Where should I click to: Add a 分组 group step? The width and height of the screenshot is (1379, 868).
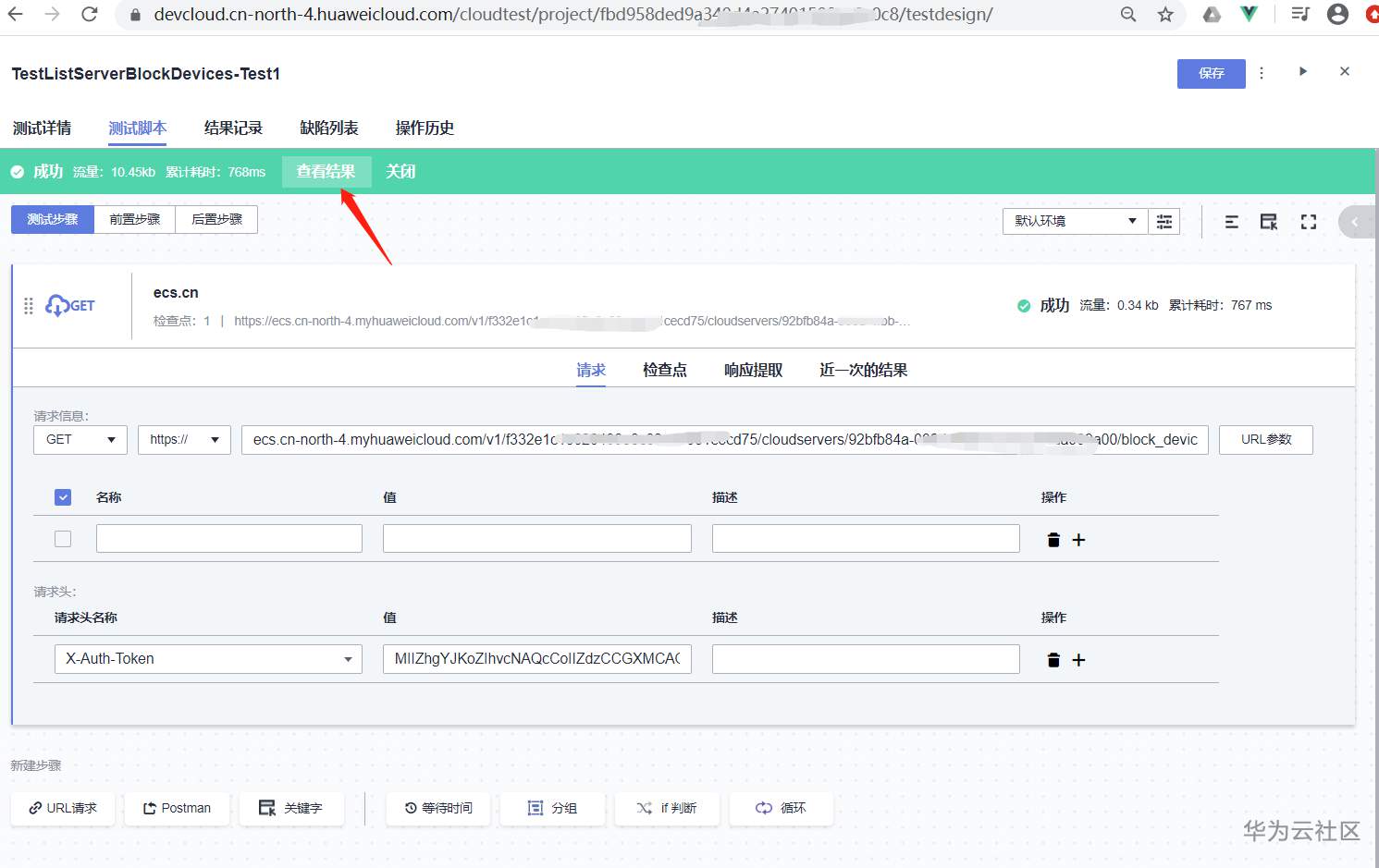click(x=552, y=808)
